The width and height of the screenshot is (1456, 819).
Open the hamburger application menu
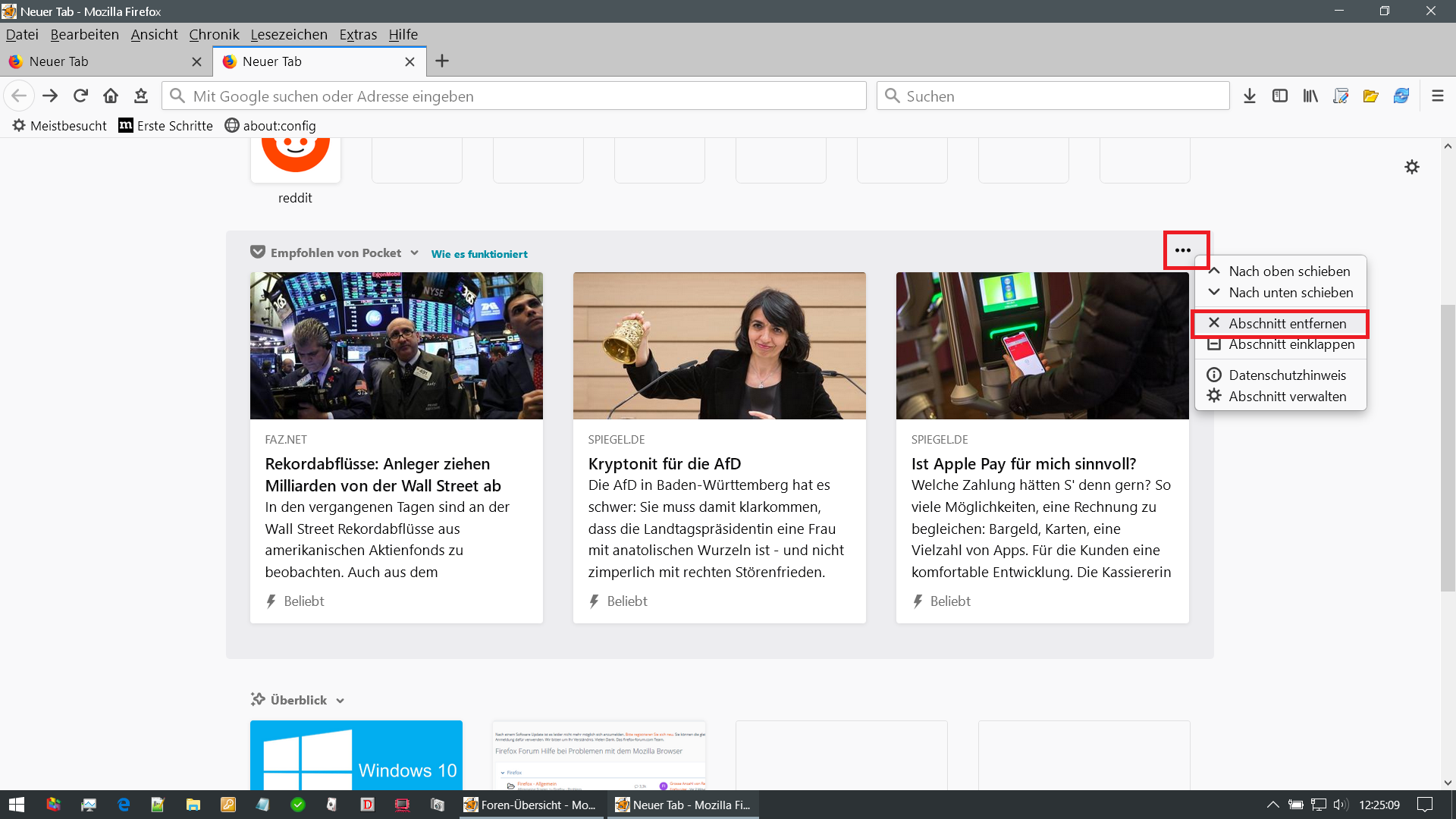click(x=1437, y=96)
